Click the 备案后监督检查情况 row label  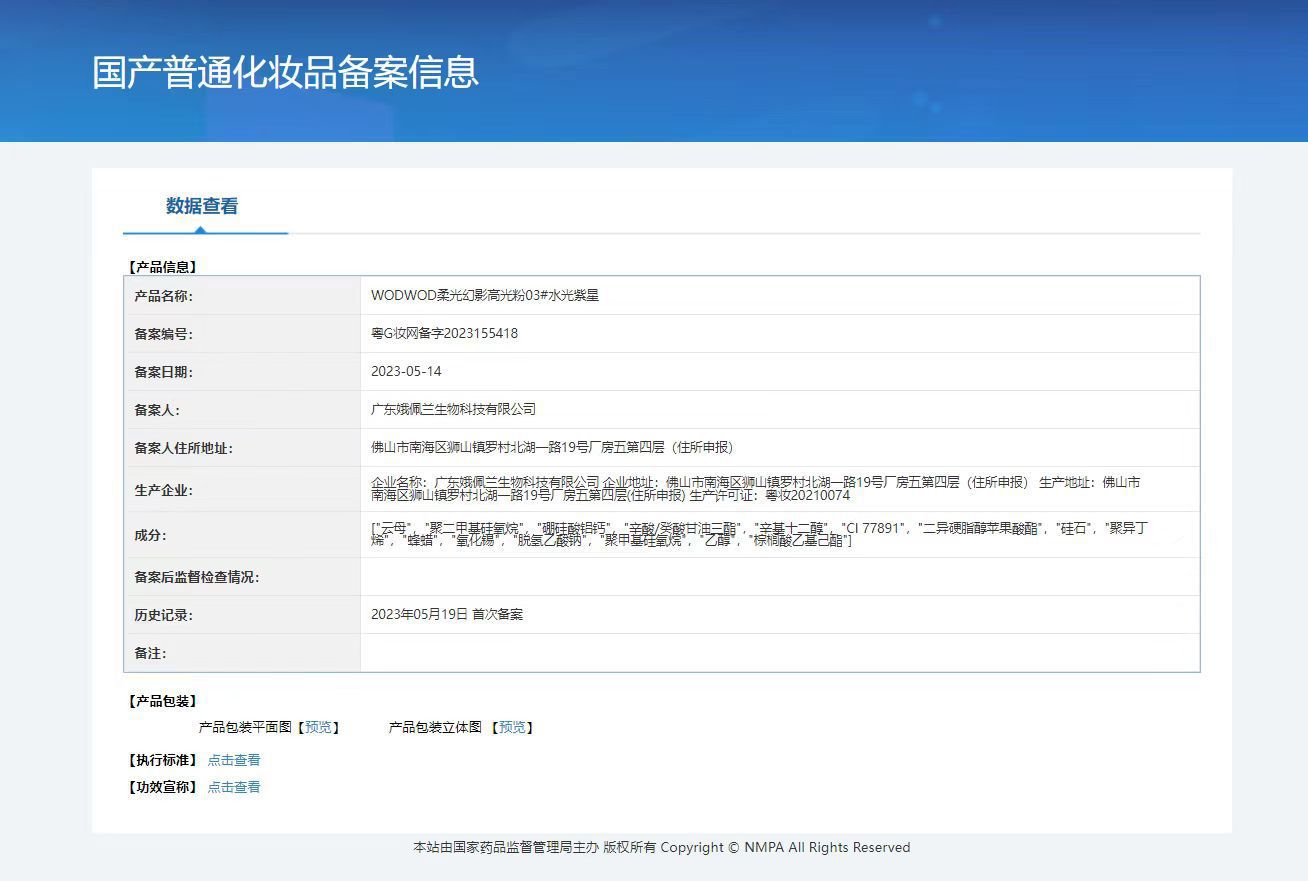pos(197,577)
